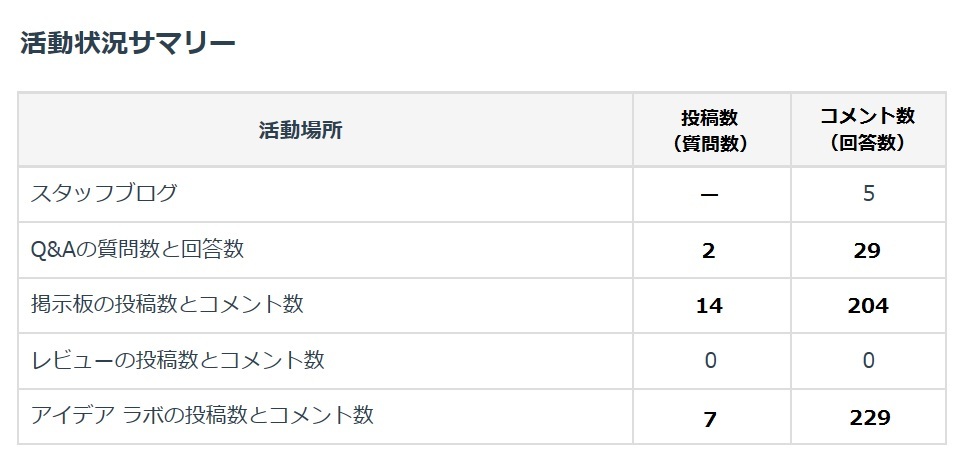Image resolution: width=960 pixels, height=471 pixels.
Task: Click the スタッフブログ comment count 5
Action: [868, 195]
